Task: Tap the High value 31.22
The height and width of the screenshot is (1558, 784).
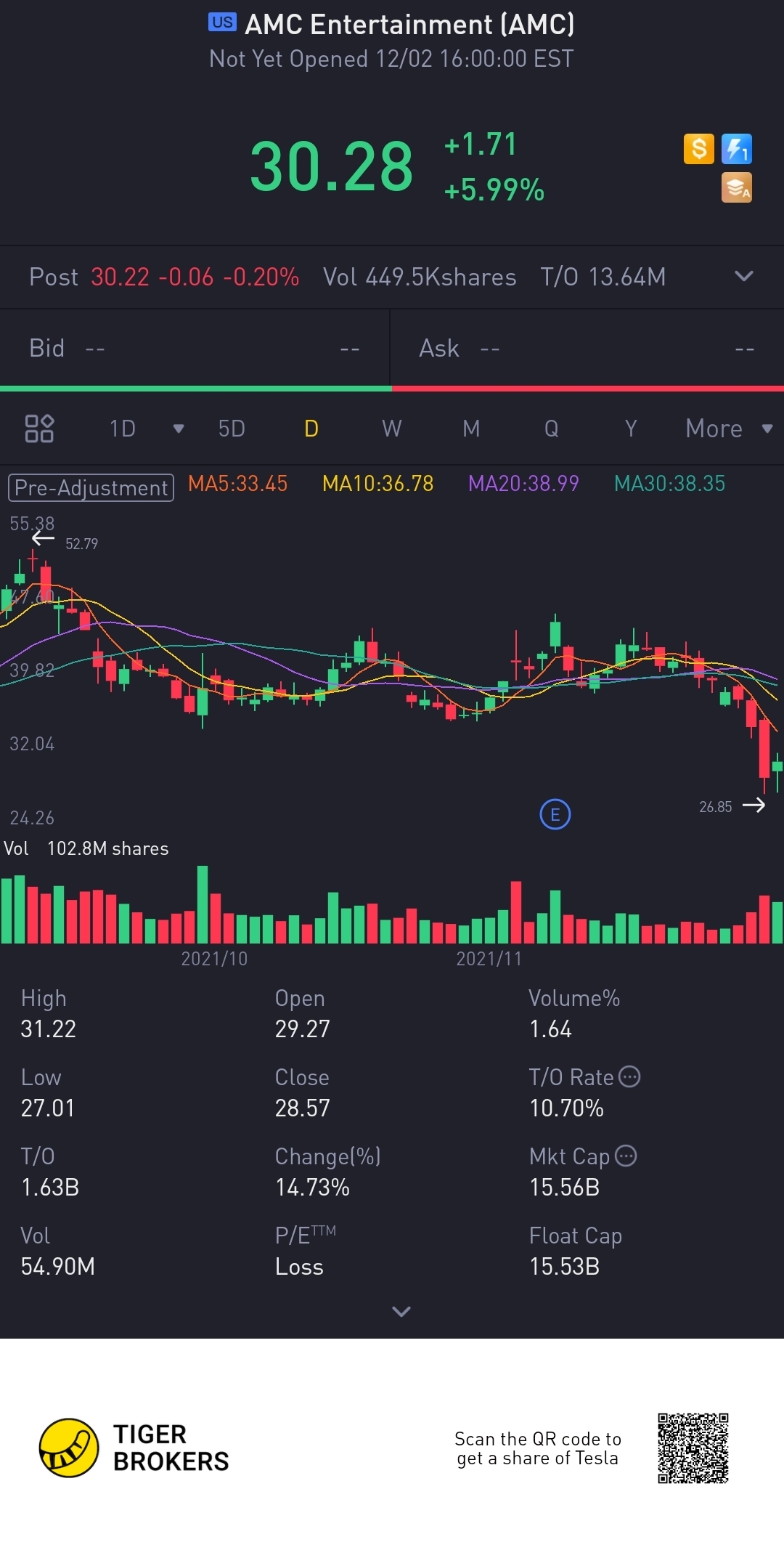Action: click(49, 1029)
